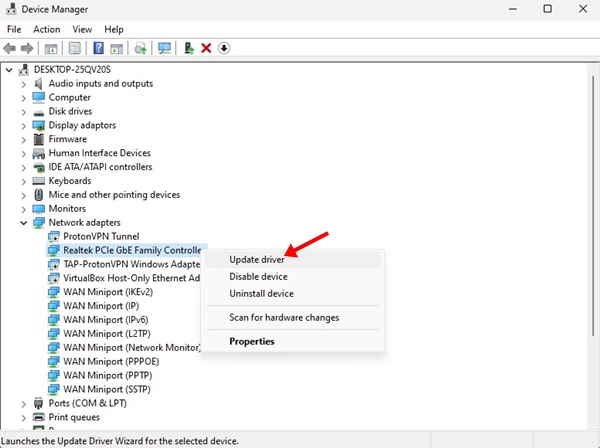The image size is (600, 448).
Task: Select WAN Miniport (IKEv2)
Action: pos(108,292)
